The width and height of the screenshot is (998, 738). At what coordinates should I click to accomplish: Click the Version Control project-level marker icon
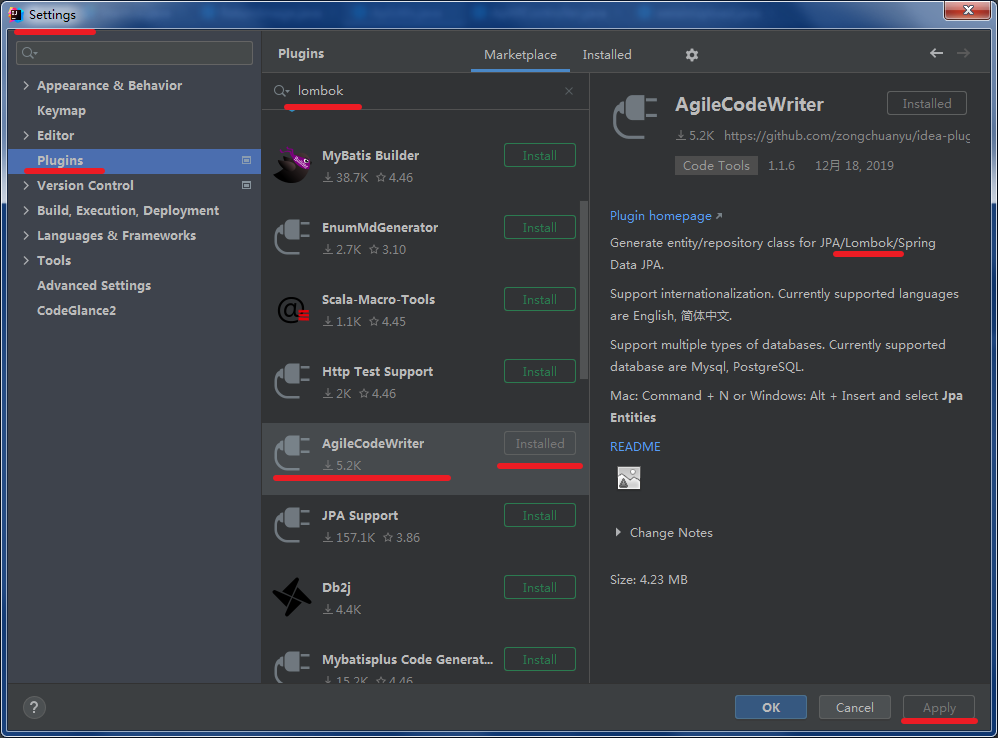tap(246, 185)
